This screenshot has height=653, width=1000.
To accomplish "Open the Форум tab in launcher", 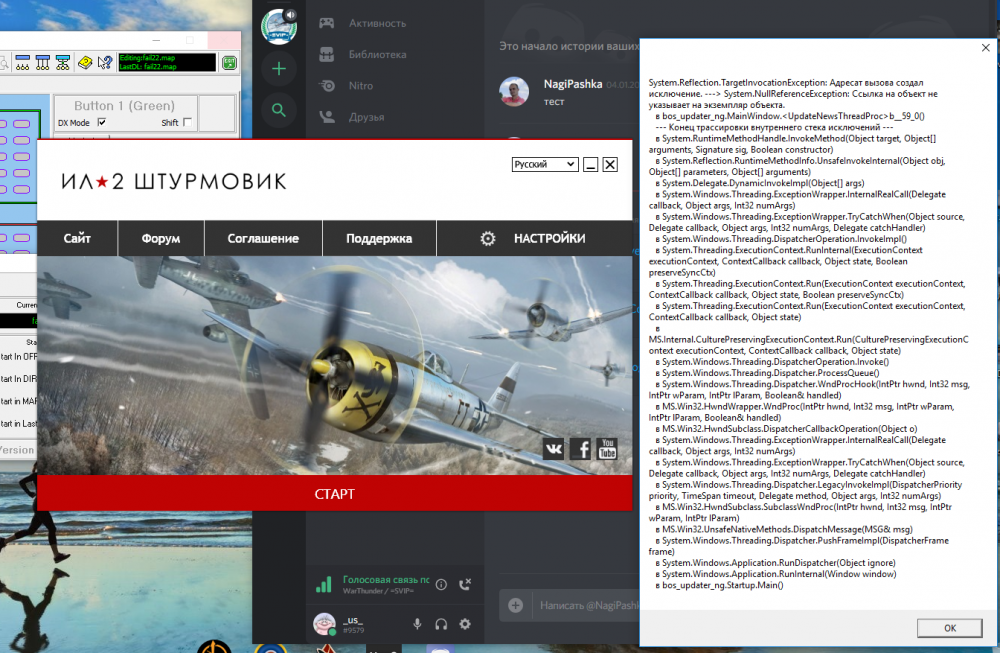I will click(x=161, y=238).
